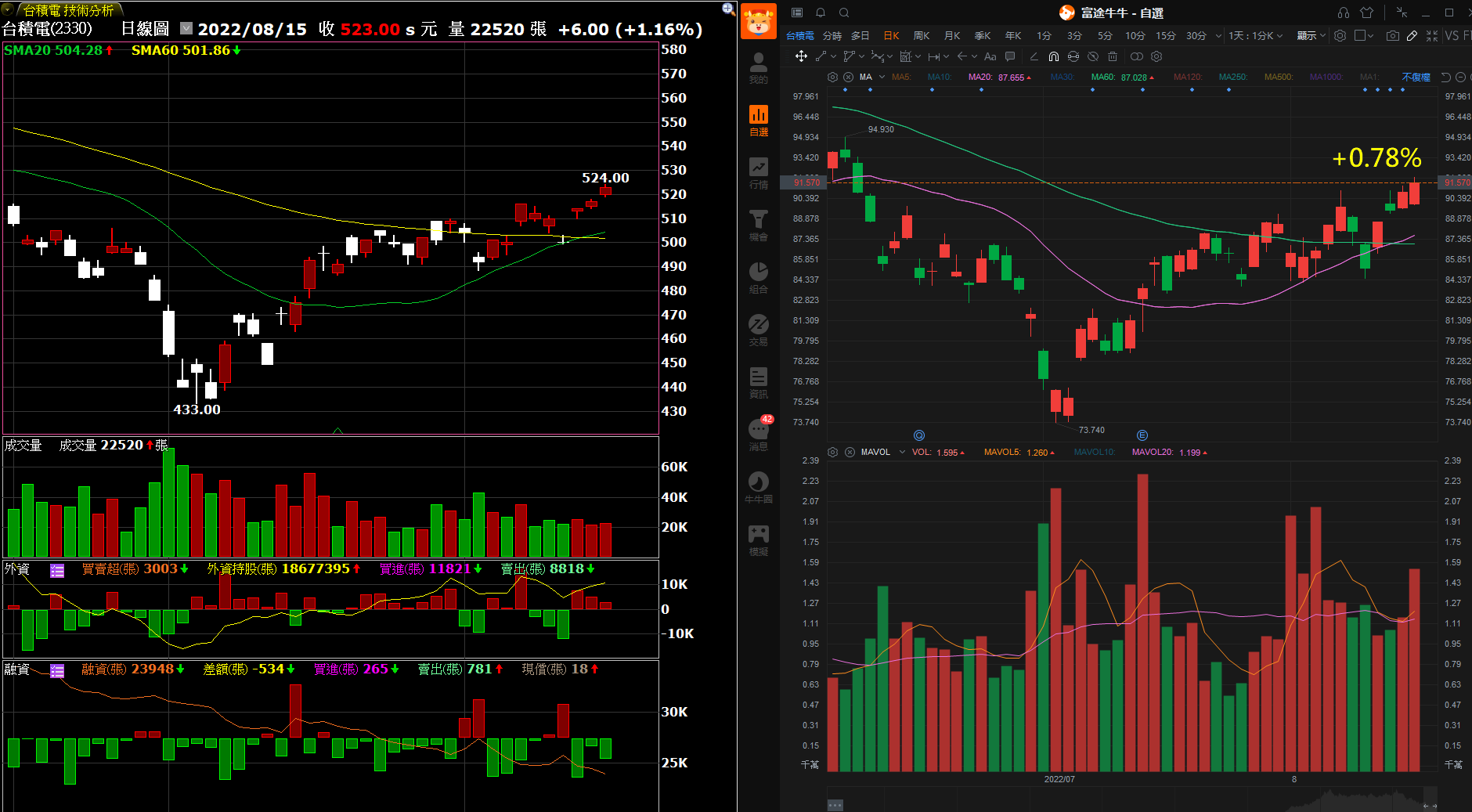Open the 自選 watchlist sidebar icon
This screenshot has width=1472, height=812.
click(x=758, y=121)
